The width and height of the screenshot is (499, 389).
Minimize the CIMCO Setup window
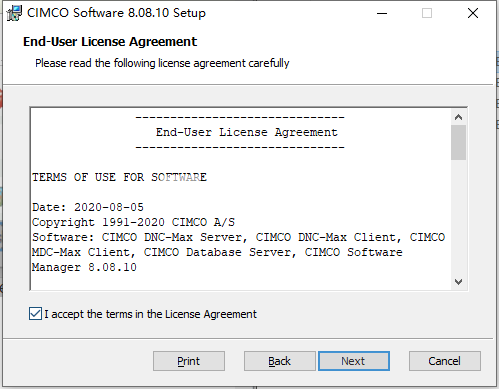click(382, 13)
